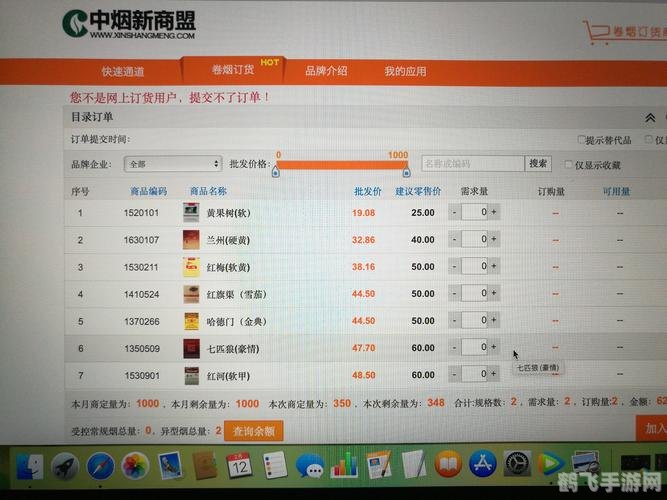Open Reminders list icon in dock

point(274,465)
